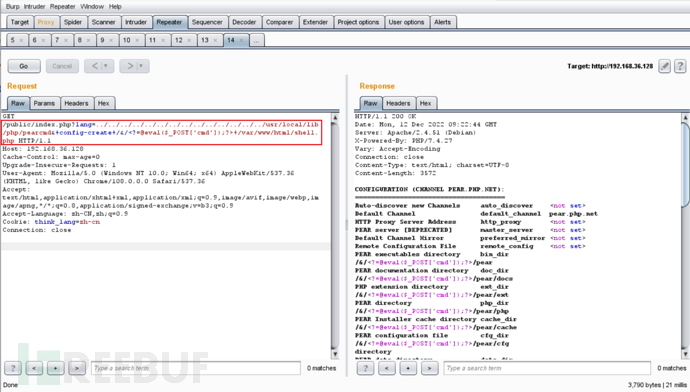Click response pane scrollbar down arrow

[685, 354]
